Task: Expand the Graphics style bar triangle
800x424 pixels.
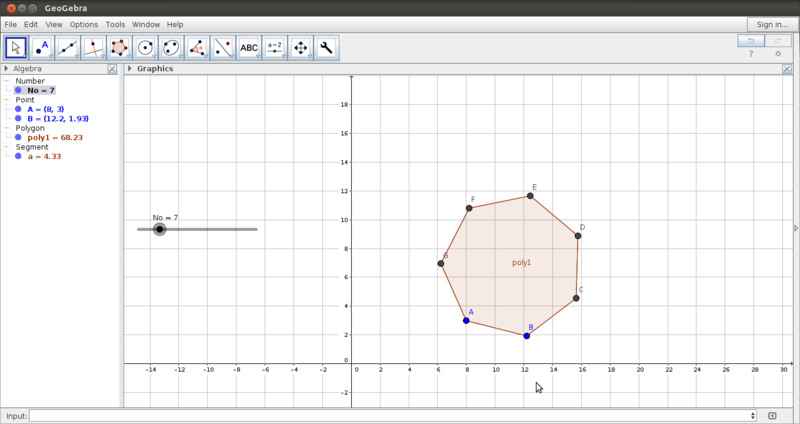Action: (x=130, y=68)
